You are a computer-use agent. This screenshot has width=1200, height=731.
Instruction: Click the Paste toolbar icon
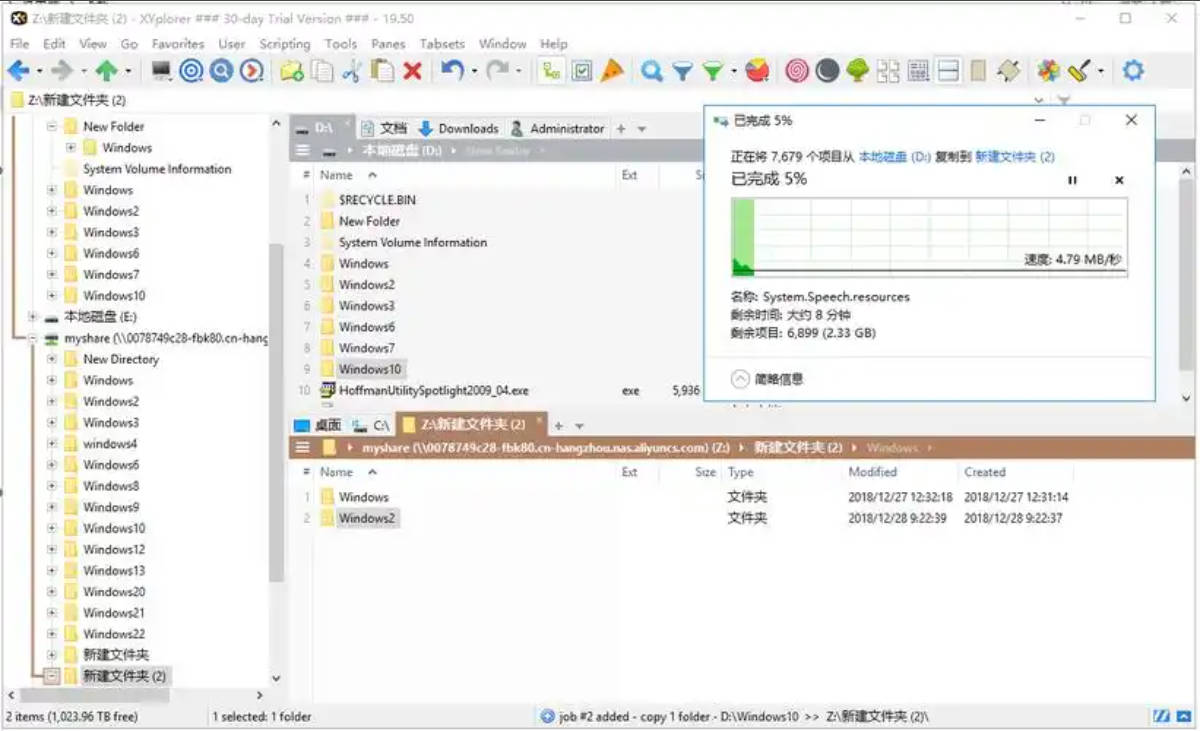[x=382, y=71]
